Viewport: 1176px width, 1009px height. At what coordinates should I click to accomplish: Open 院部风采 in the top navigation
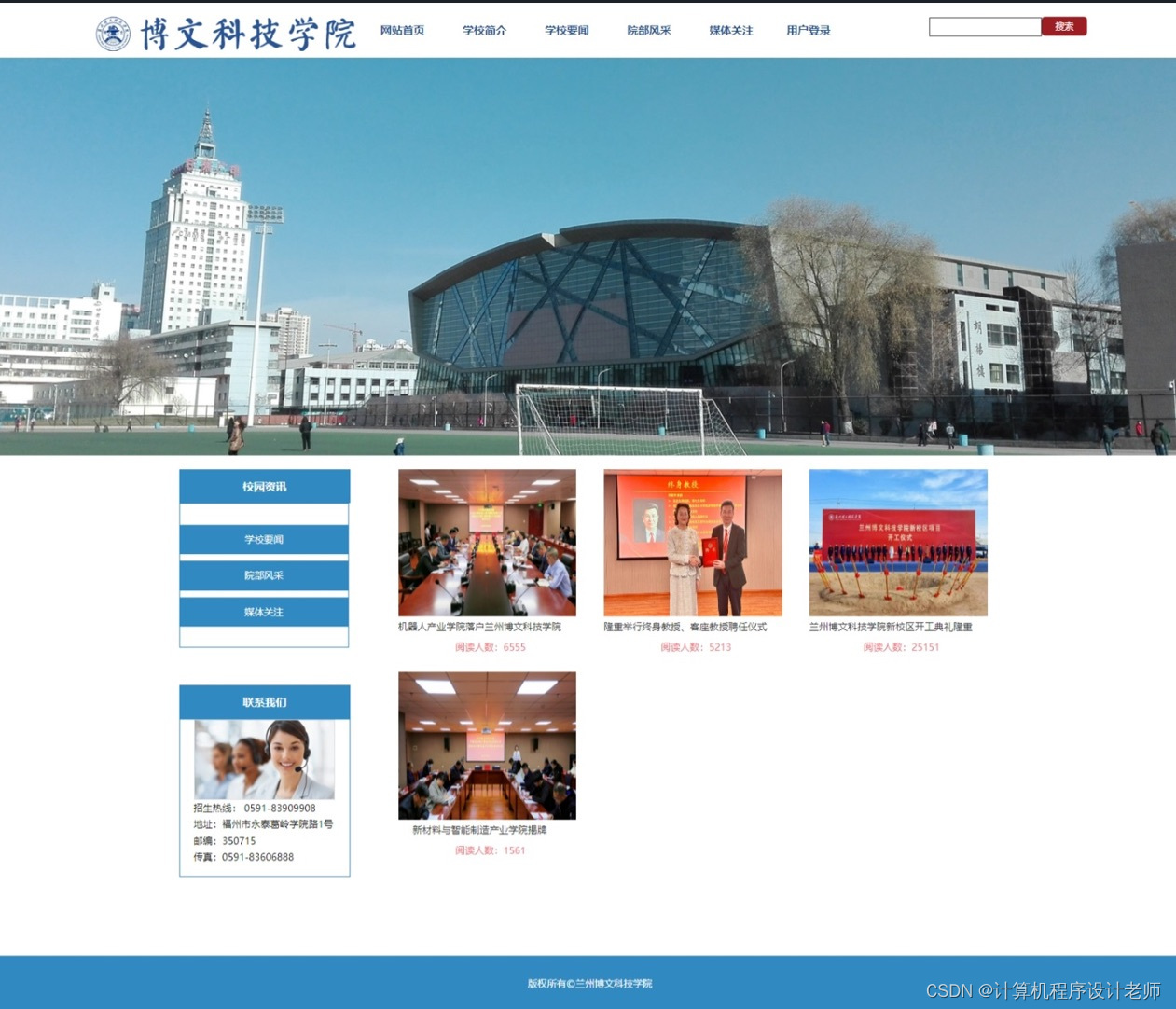[648, 30]
